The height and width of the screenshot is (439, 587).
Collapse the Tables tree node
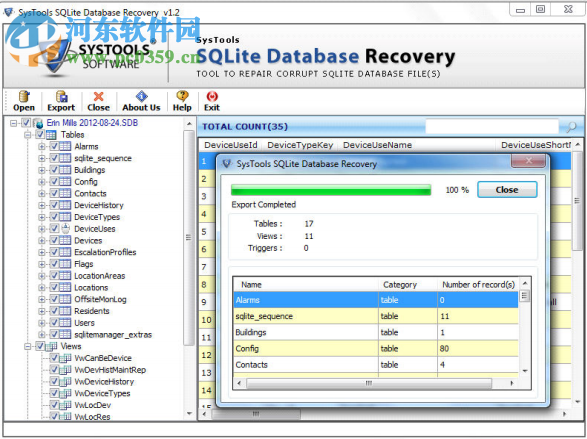click(x=28, y=135)
